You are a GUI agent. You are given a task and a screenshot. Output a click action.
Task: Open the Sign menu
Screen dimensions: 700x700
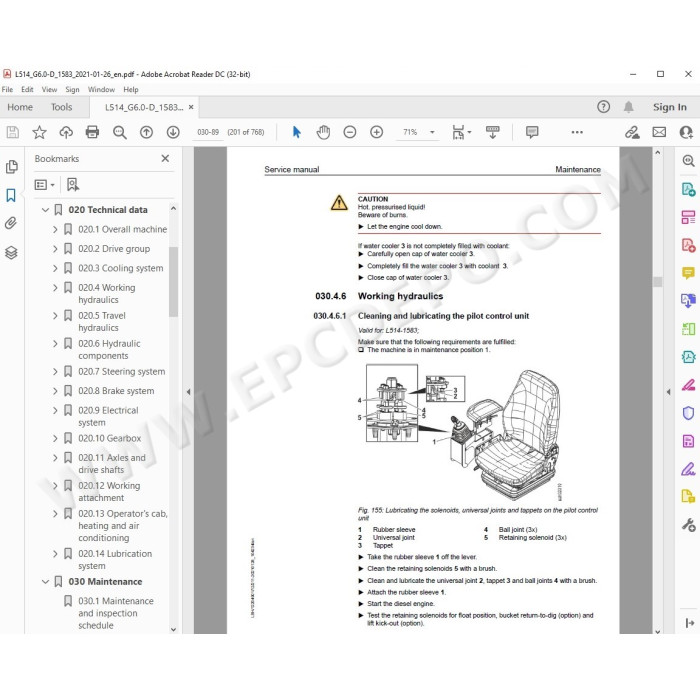click(72, 89)
